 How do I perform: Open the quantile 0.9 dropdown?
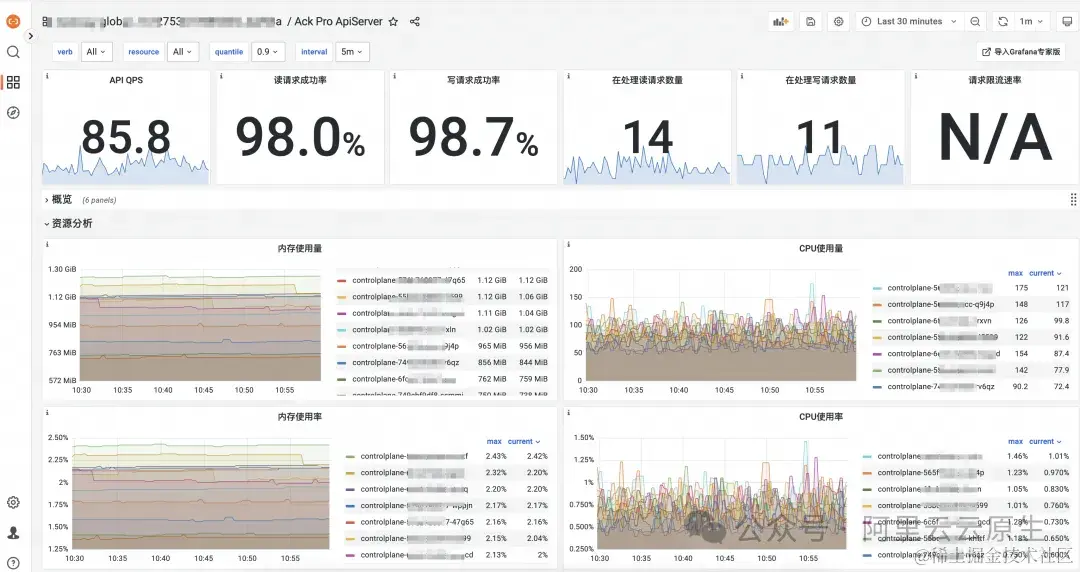[x=267, y=52]
